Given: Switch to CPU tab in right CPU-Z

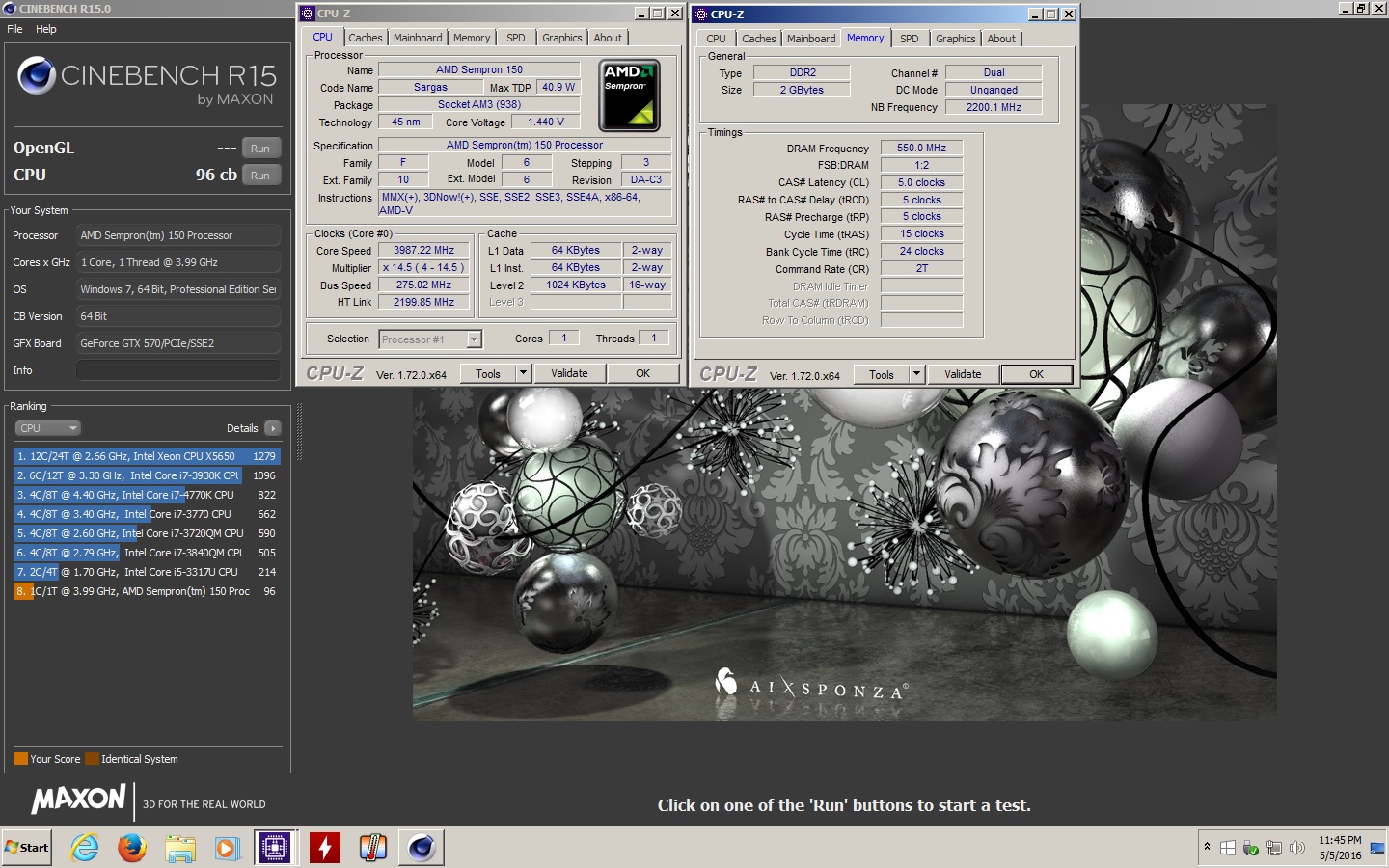Looking at the screenshot, I should (716, 39).
